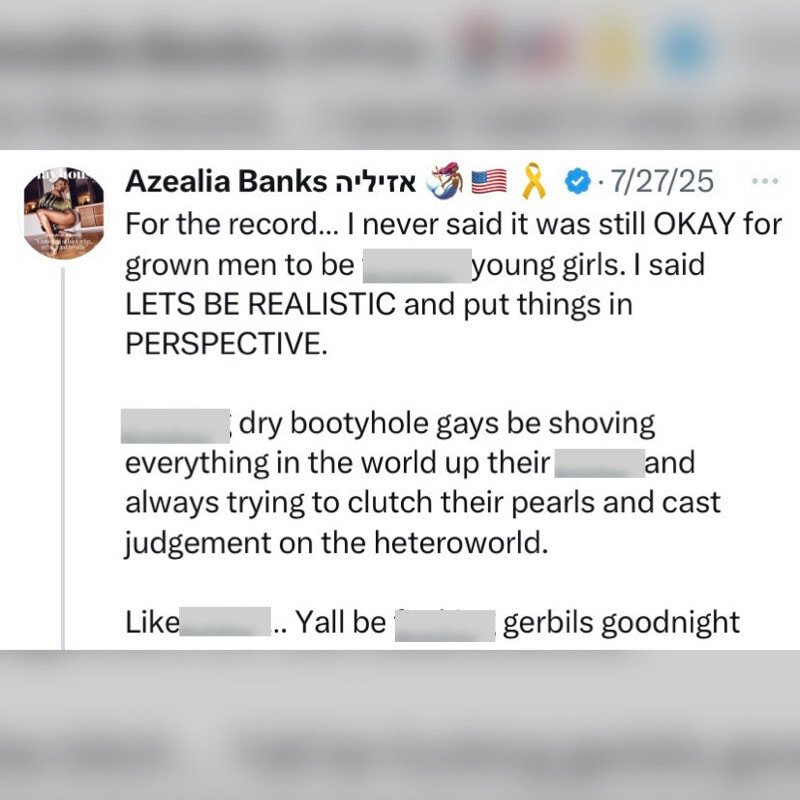800x800 pixels.
Task: Click the "gerbils goodnight" text
Action: tap(621, 623)
